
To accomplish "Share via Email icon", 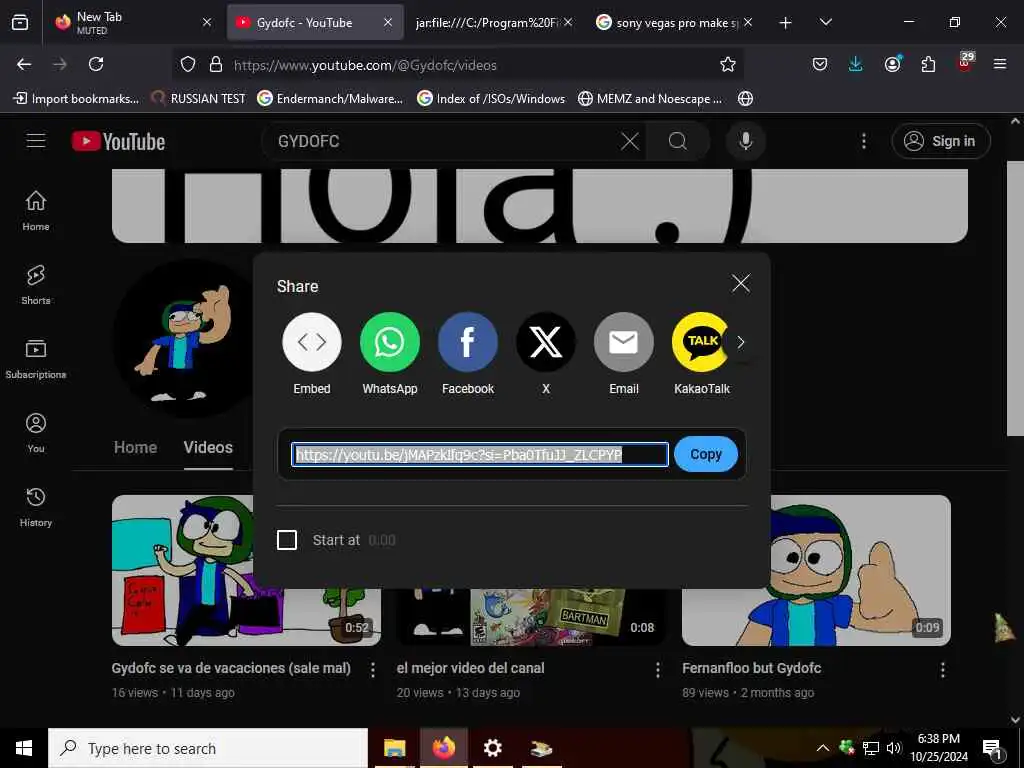I will coord(624,342).
